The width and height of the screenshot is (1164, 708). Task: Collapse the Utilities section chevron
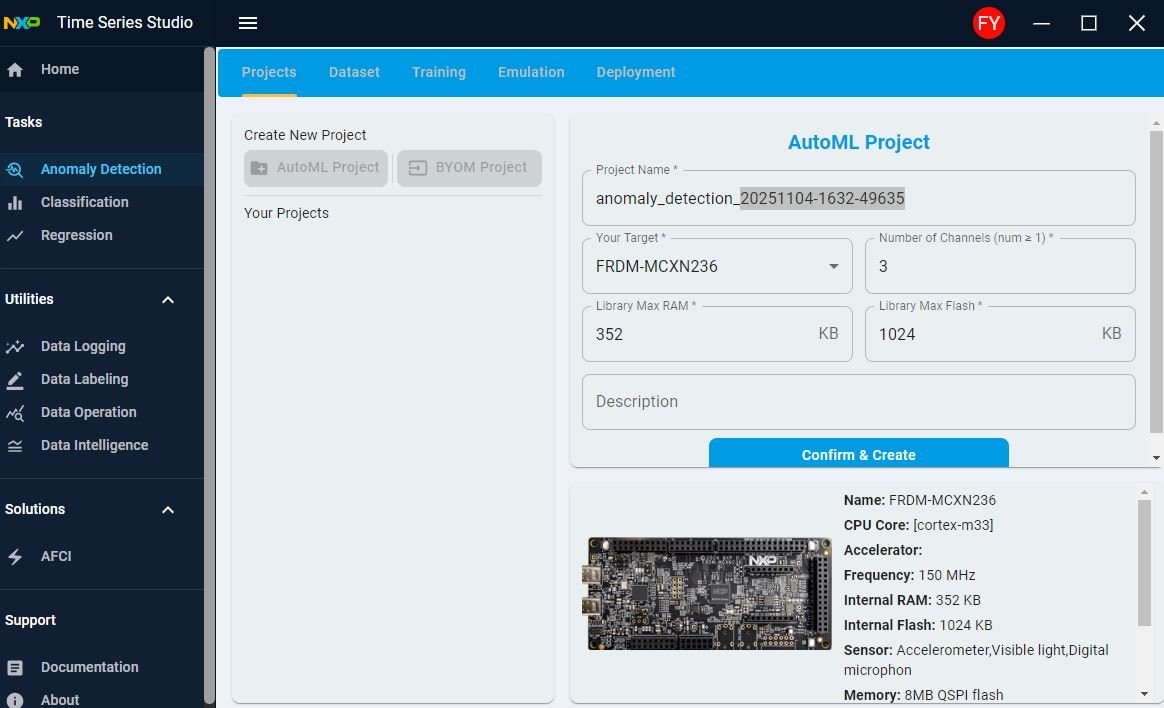coord(168,300)
